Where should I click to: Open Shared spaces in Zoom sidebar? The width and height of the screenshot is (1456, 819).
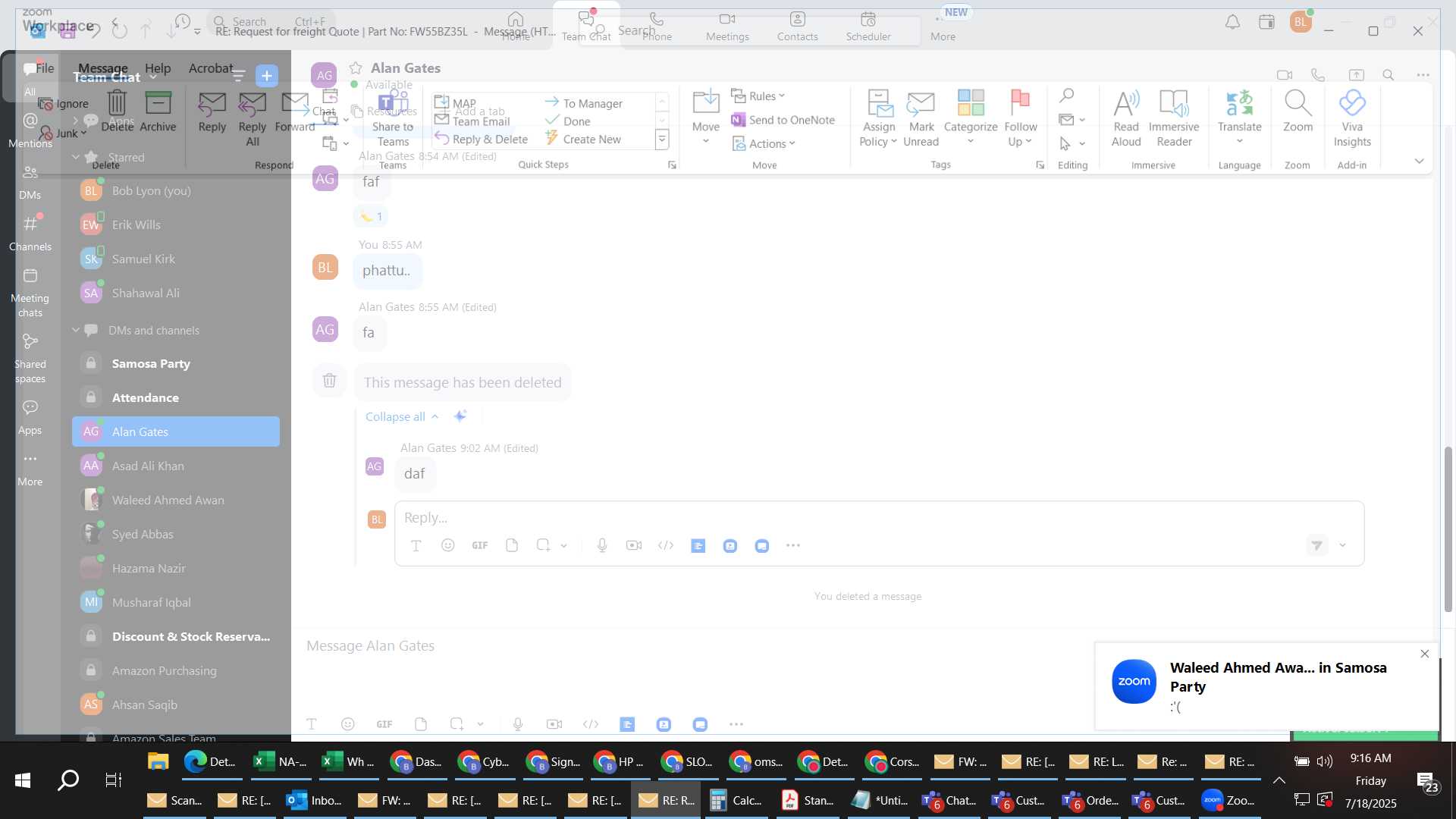[x=30, y=359]
